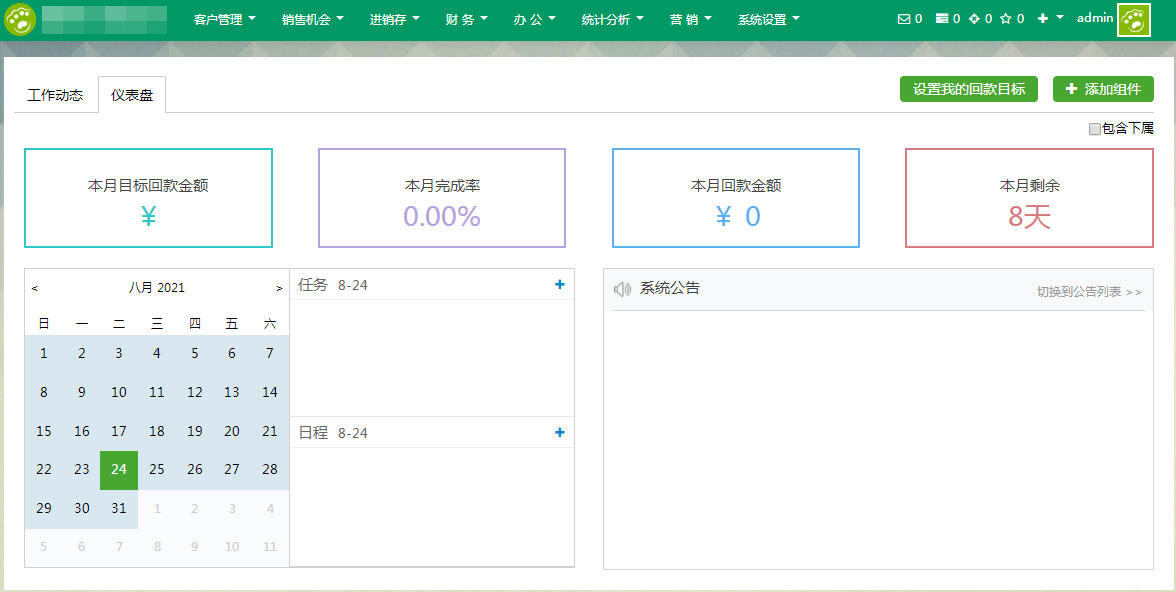Open the star favorites counter icon

pos(1006,18)
